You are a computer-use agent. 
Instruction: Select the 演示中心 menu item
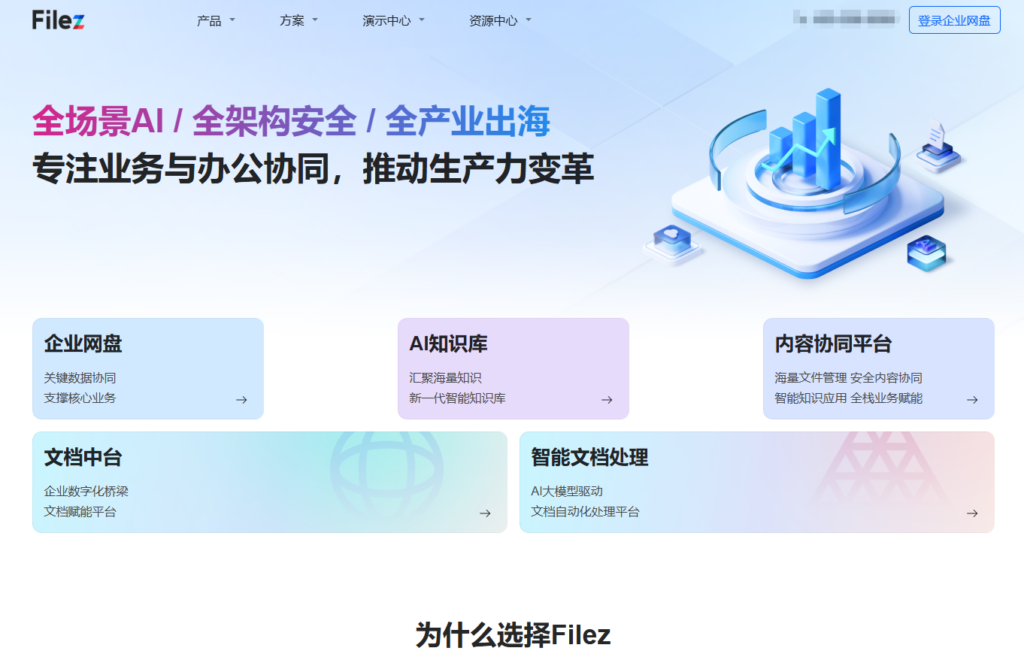pyautogui.click(x=385, y=19)
